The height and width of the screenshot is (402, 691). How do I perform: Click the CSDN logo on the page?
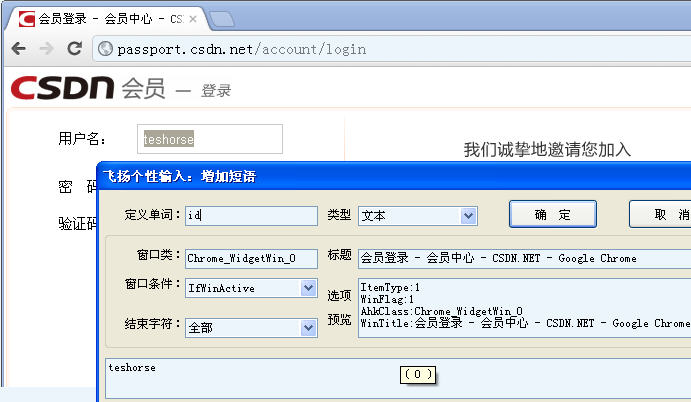tap(63, 87)
